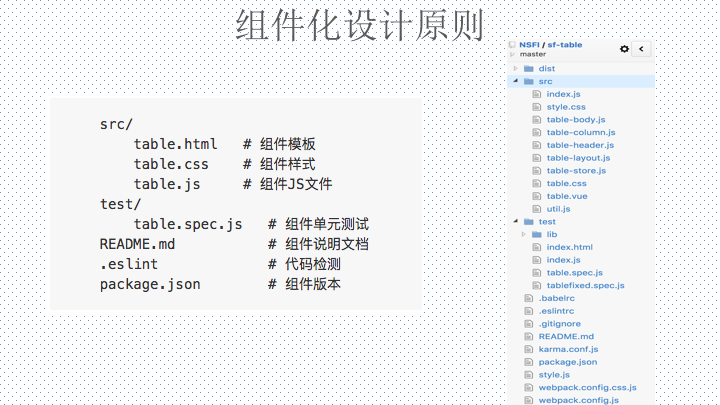Open karma.conf.js file
This screenshot has height=405, width=720.
(x=568, y=349)
